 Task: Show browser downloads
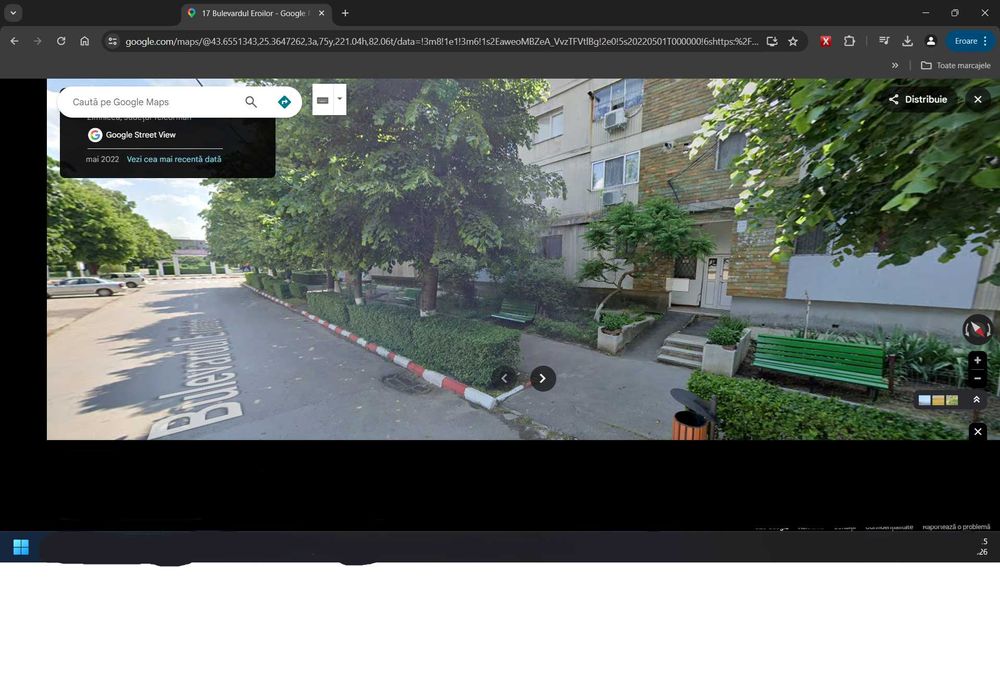coord(907,41)
